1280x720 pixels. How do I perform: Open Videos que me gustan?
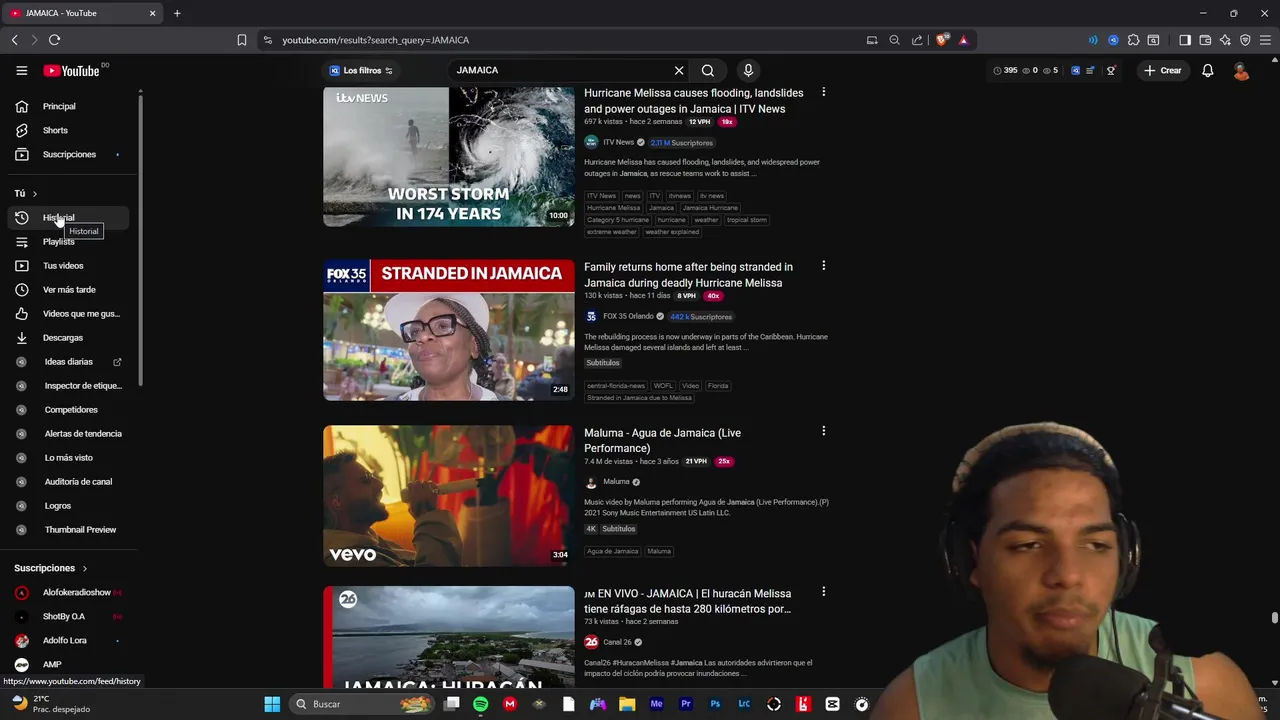point(70,313)
